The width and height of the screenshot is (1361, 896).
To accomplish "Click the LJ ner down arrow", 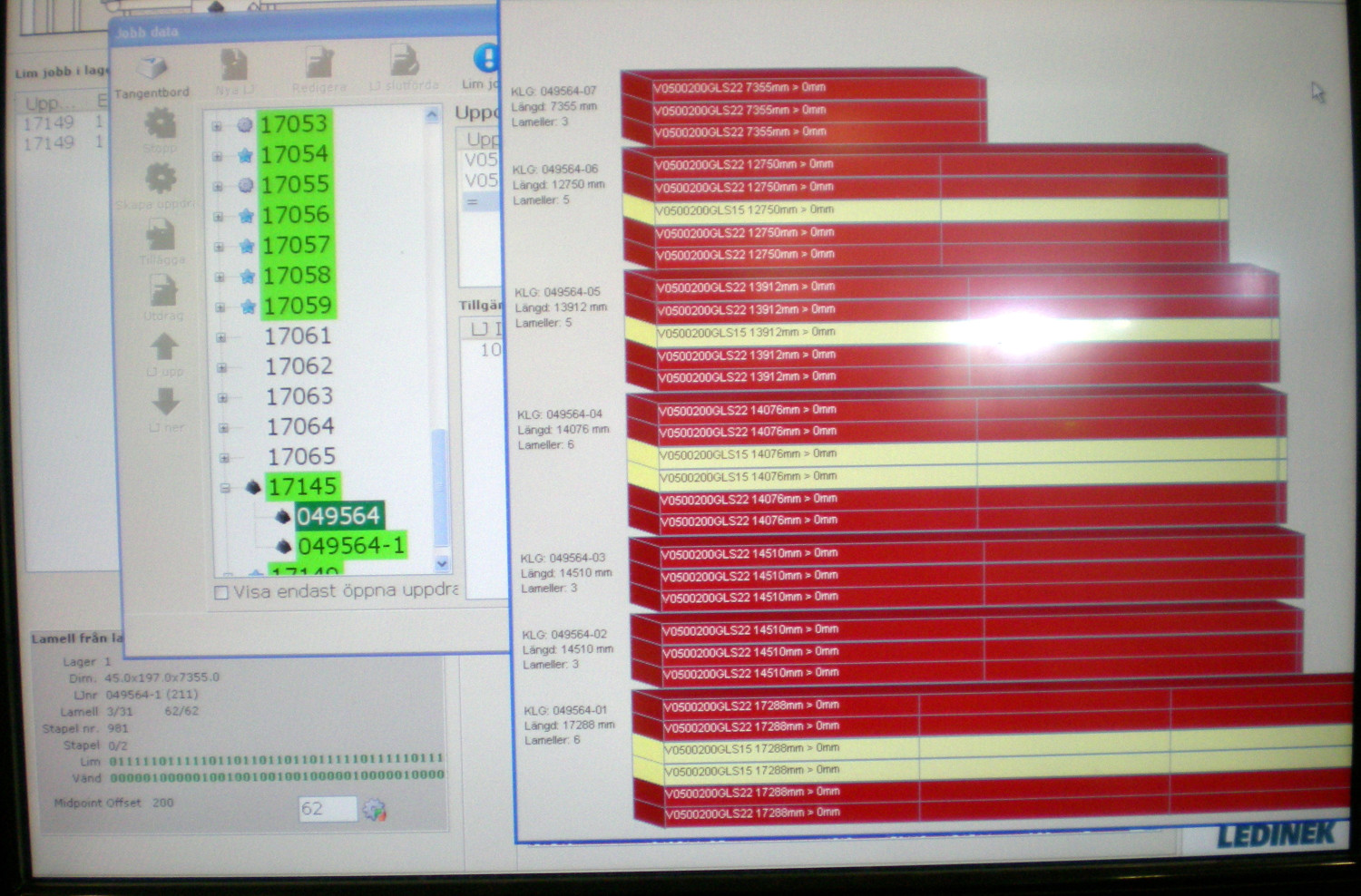I will [x=166, y=404].
